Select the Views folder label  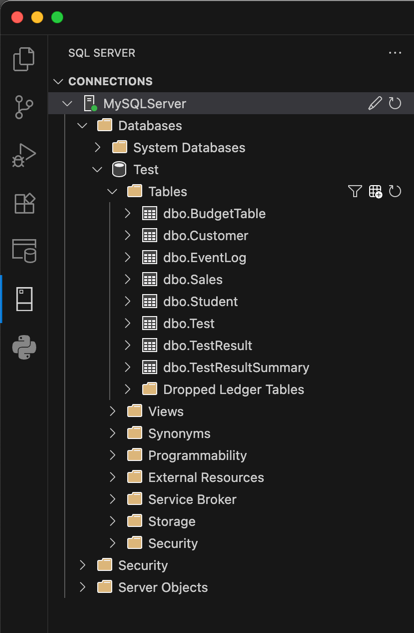[x=166, y=411]
